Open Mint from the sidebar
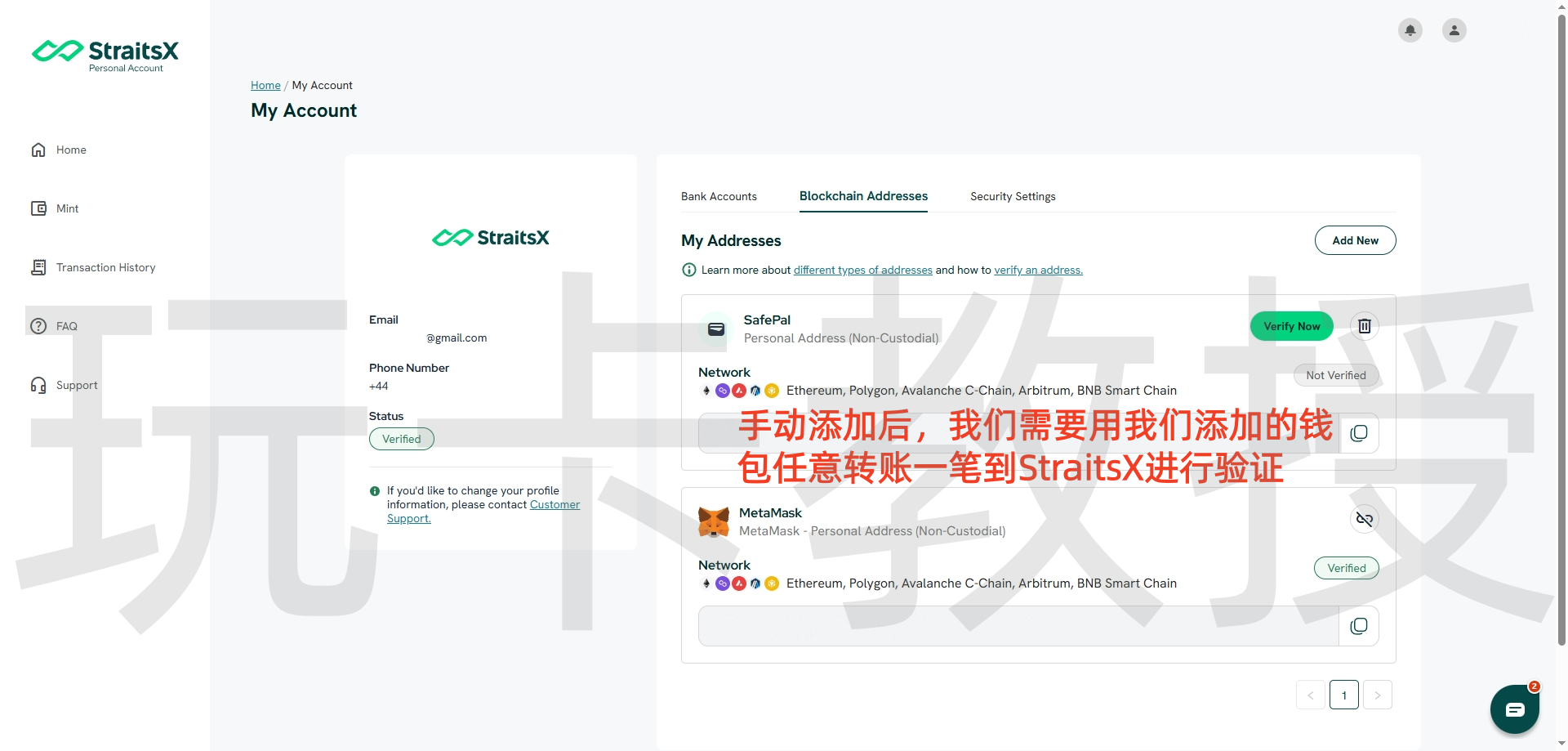This screenshot has width=1568, height=751. coord(67,209)
